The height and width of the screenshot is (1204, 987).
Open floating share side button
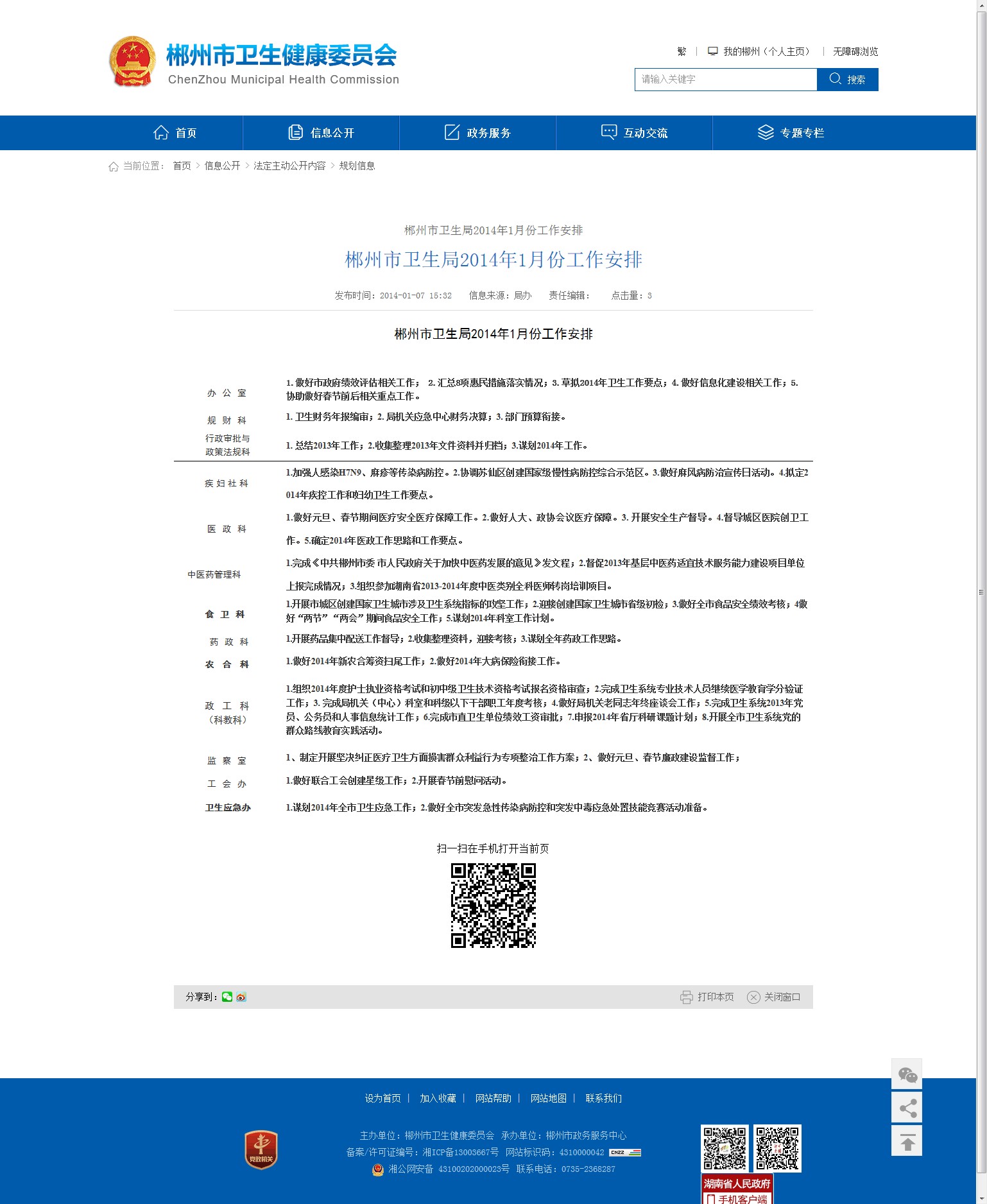point(907,1107)
